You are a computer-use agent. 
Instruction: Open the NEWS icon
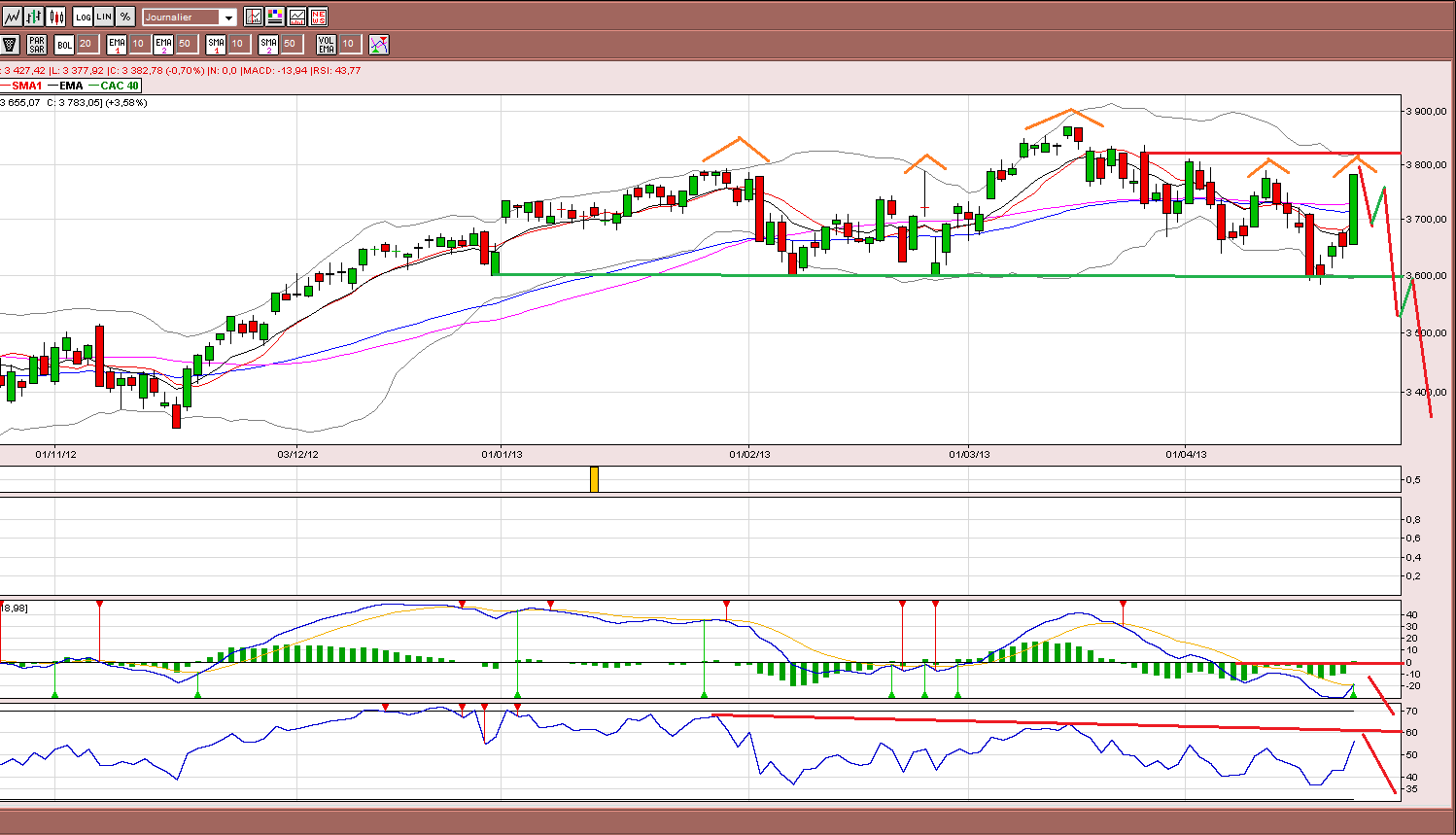[x=318, y=17]
